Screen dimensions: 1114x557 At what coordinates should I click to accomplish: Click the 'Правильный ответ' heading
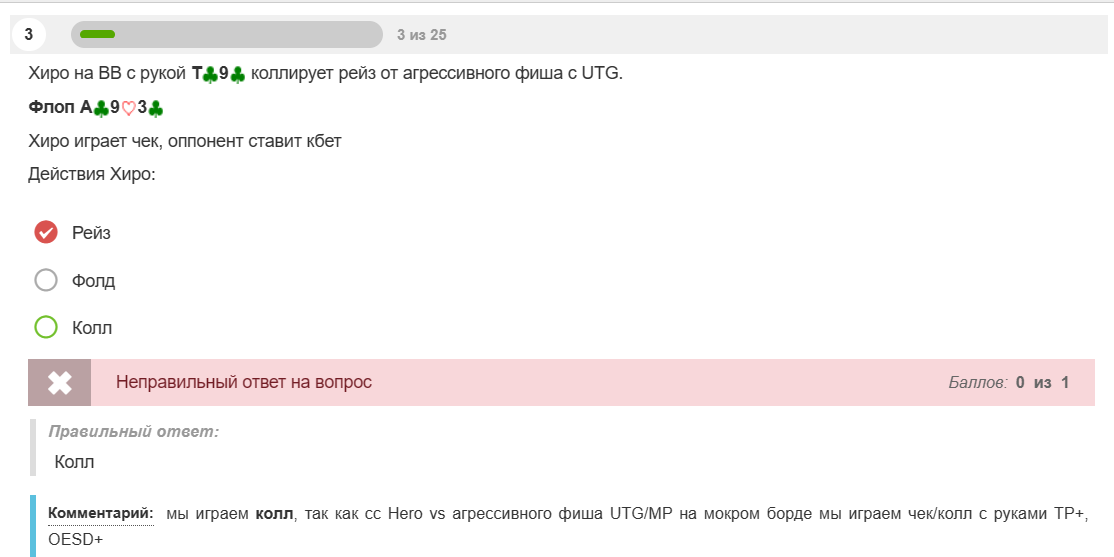tap(134, 431)
